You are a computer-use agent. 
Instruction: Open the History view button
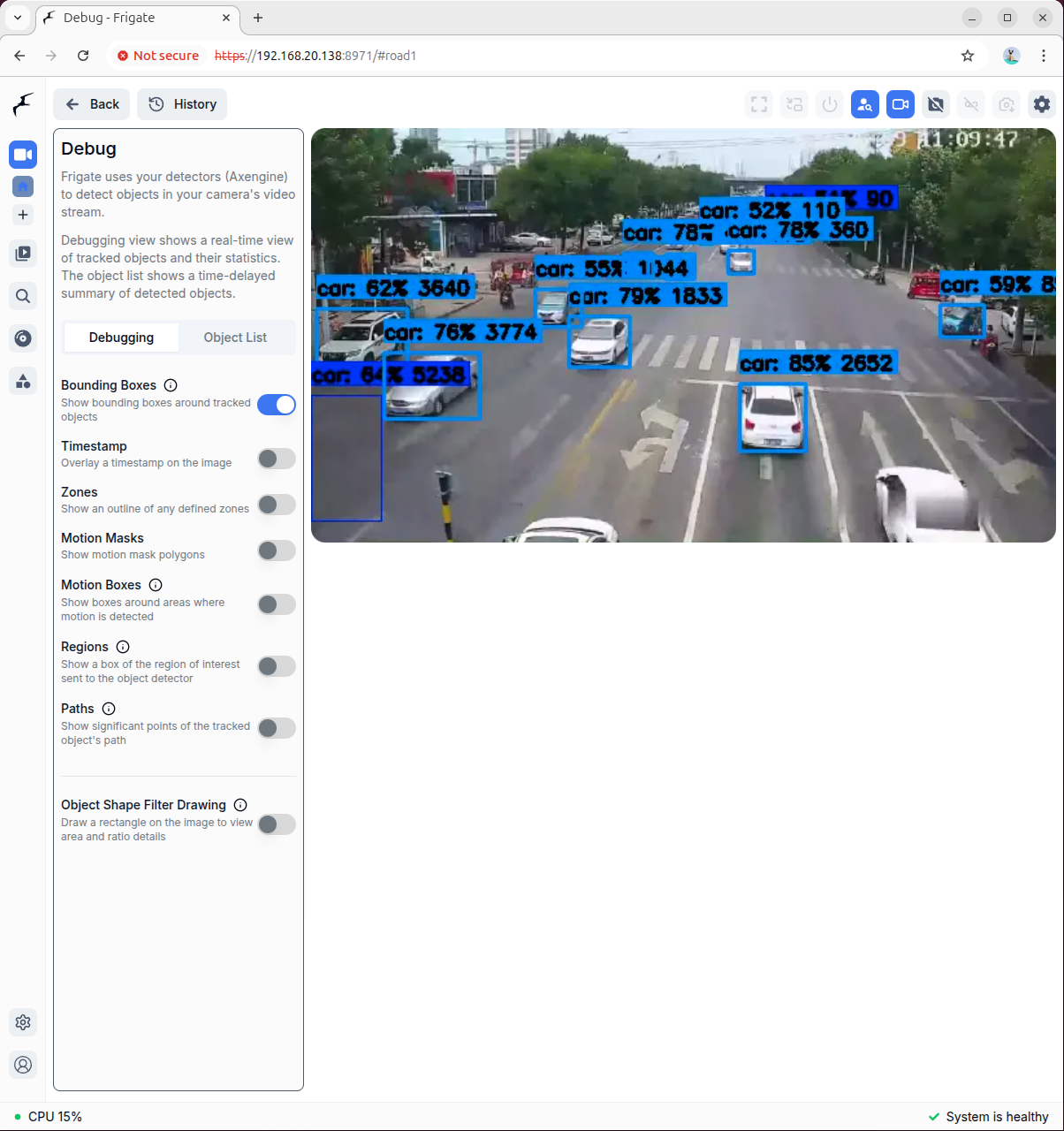(x=182, y=104)
